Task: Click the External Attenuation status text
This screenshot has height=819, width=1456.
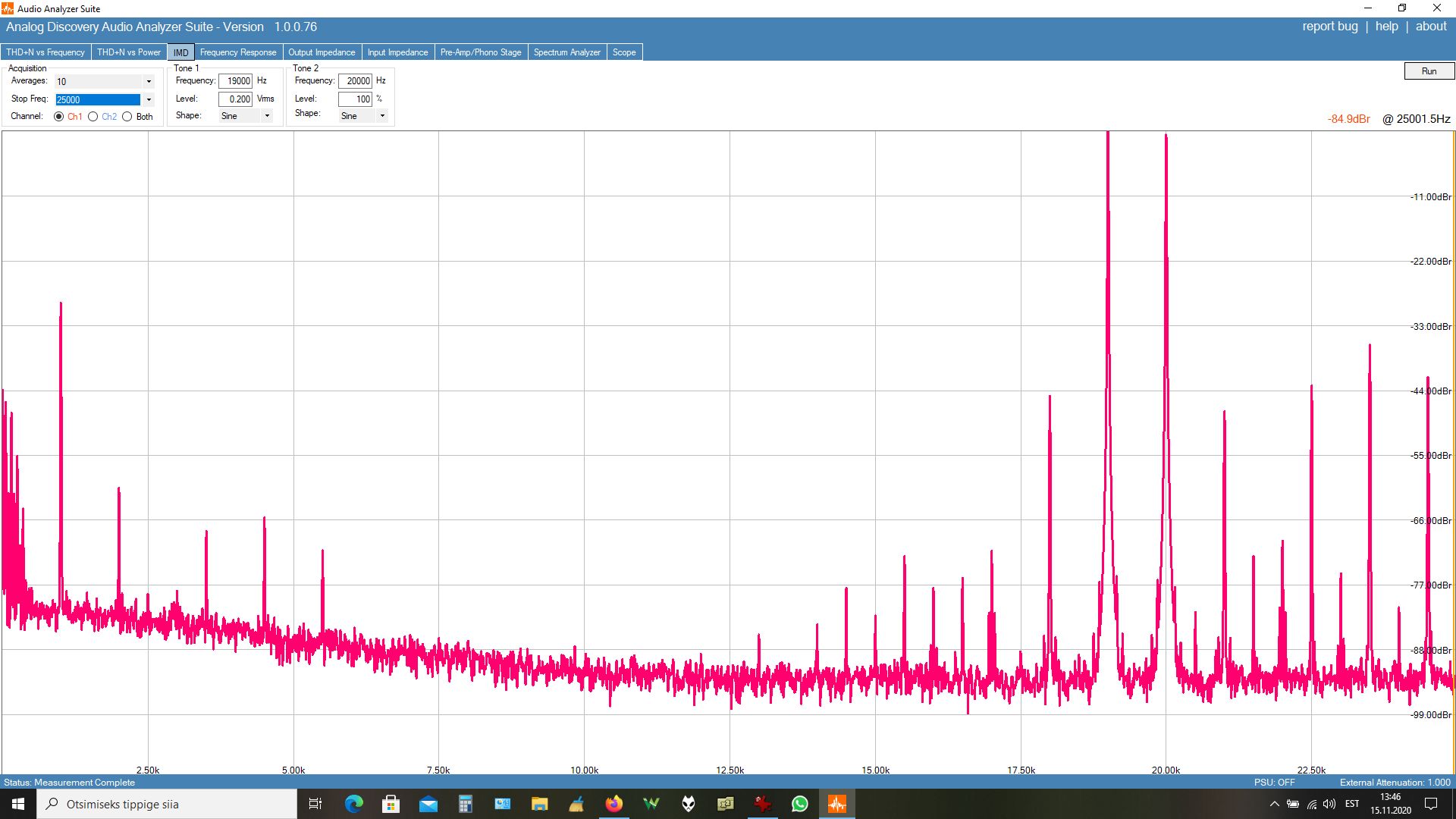Action: 1395,783
